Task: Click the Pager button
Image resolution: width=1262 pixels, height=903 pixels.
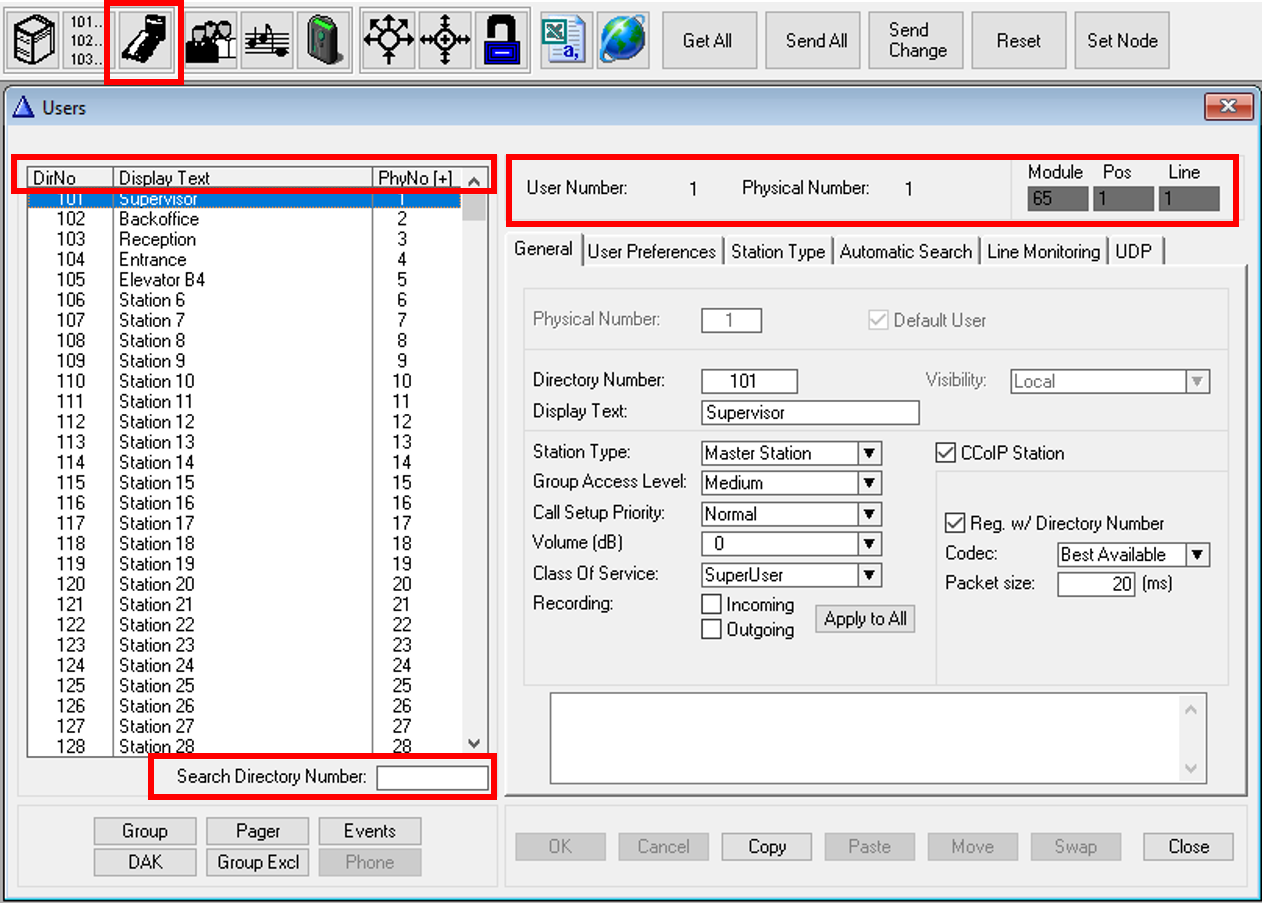Action: (258, 831)
